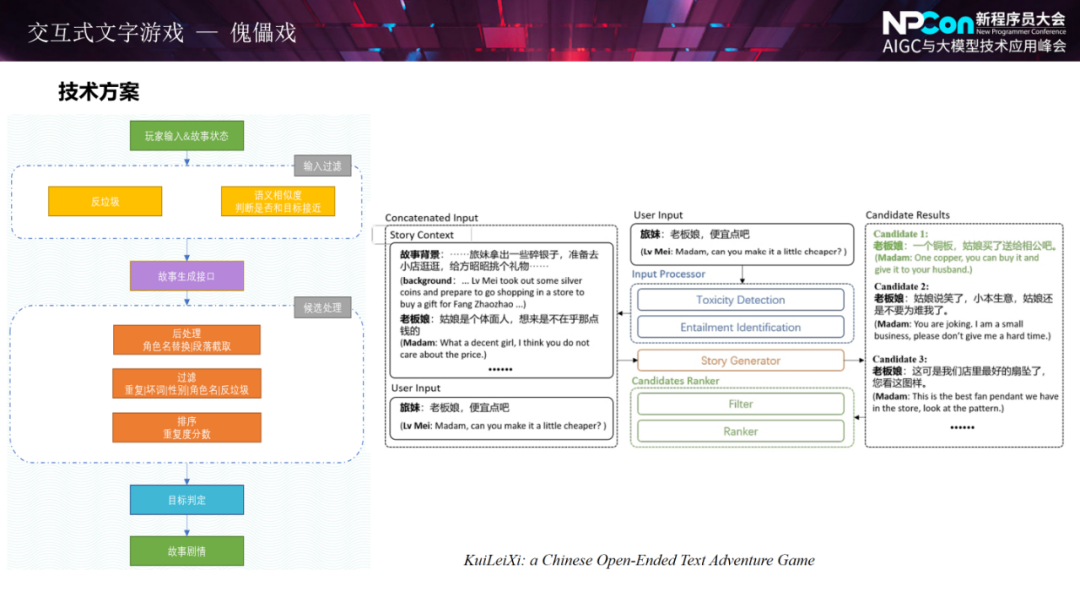Expand the Story Context section

click(424, 233)
